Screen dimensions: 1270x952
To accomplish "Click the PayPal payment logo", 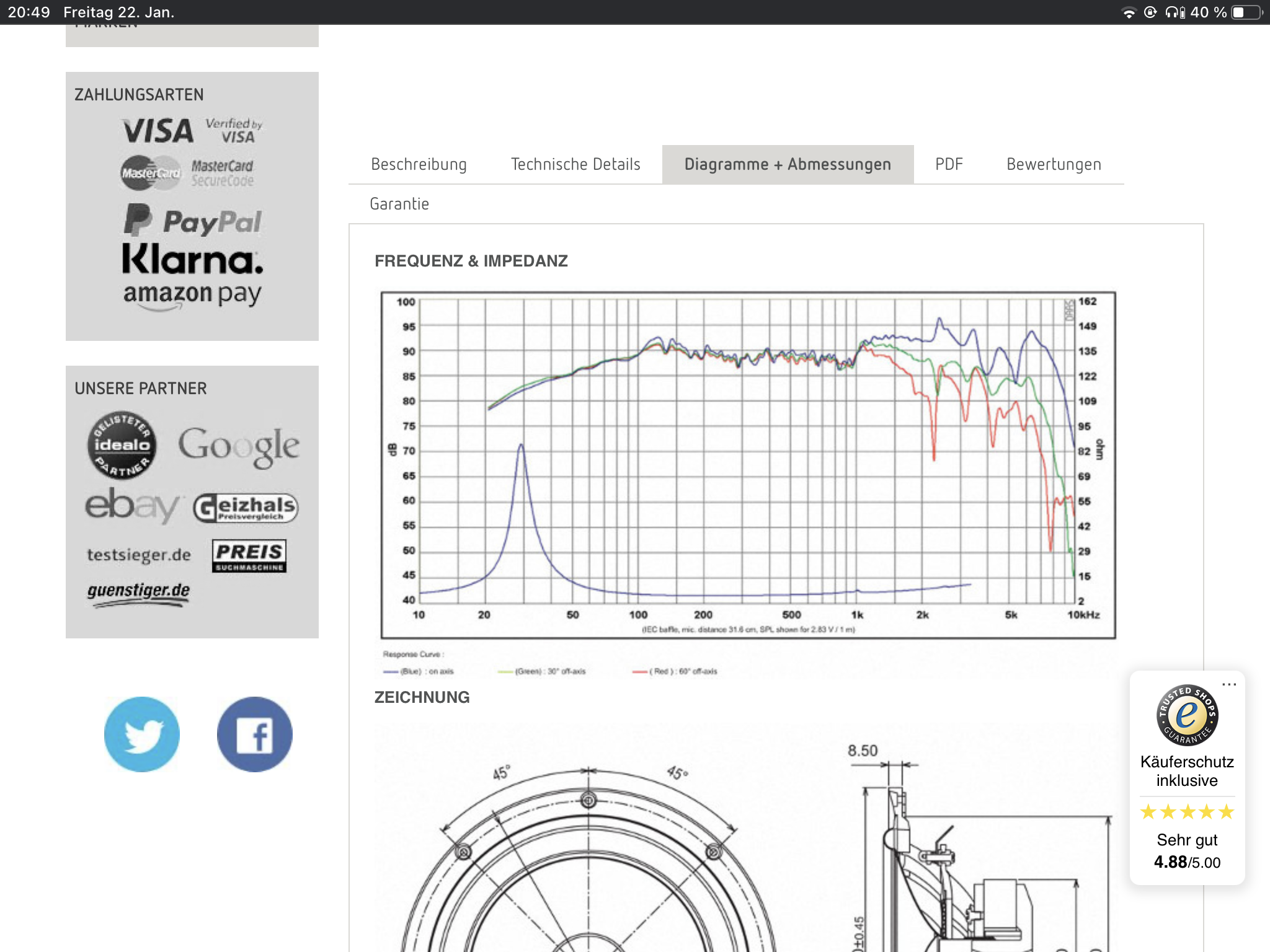I will pyautogui.click(x=193, y=221).
